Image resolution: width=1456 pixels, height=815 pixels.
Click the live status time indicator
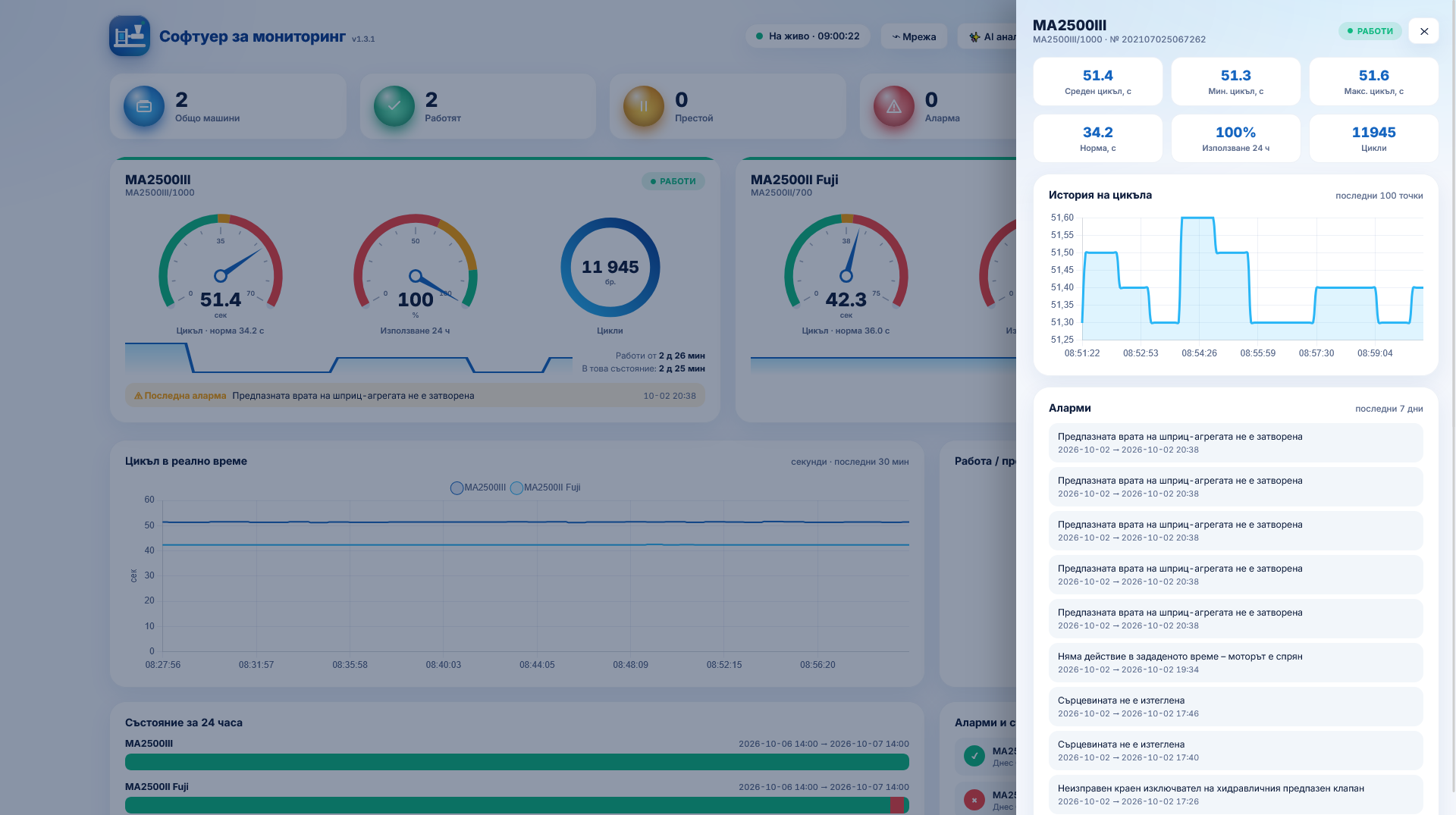[x=808, y=36]
